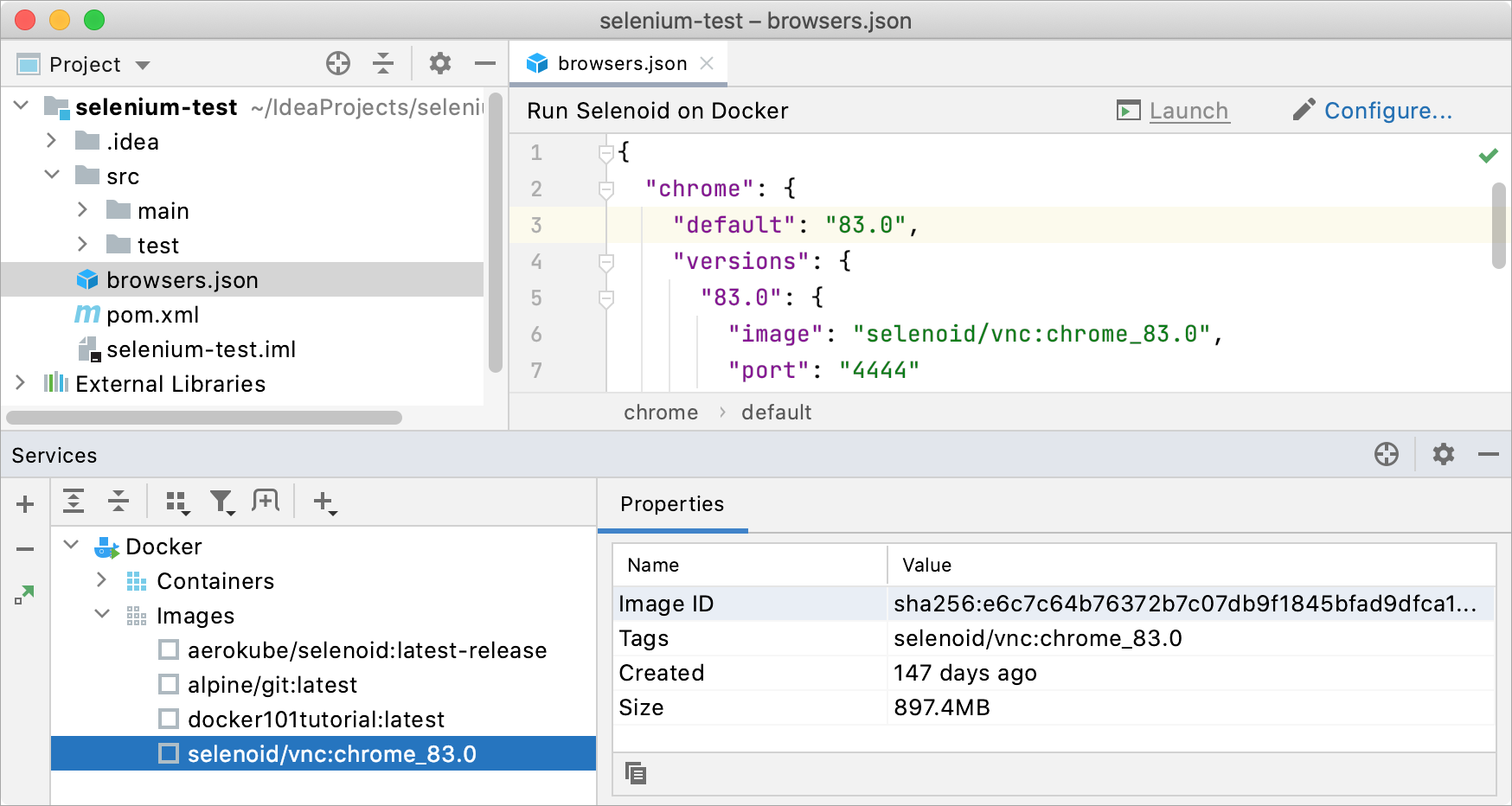
Task: Select the Properties tab in Services
Action: (673, 504)
